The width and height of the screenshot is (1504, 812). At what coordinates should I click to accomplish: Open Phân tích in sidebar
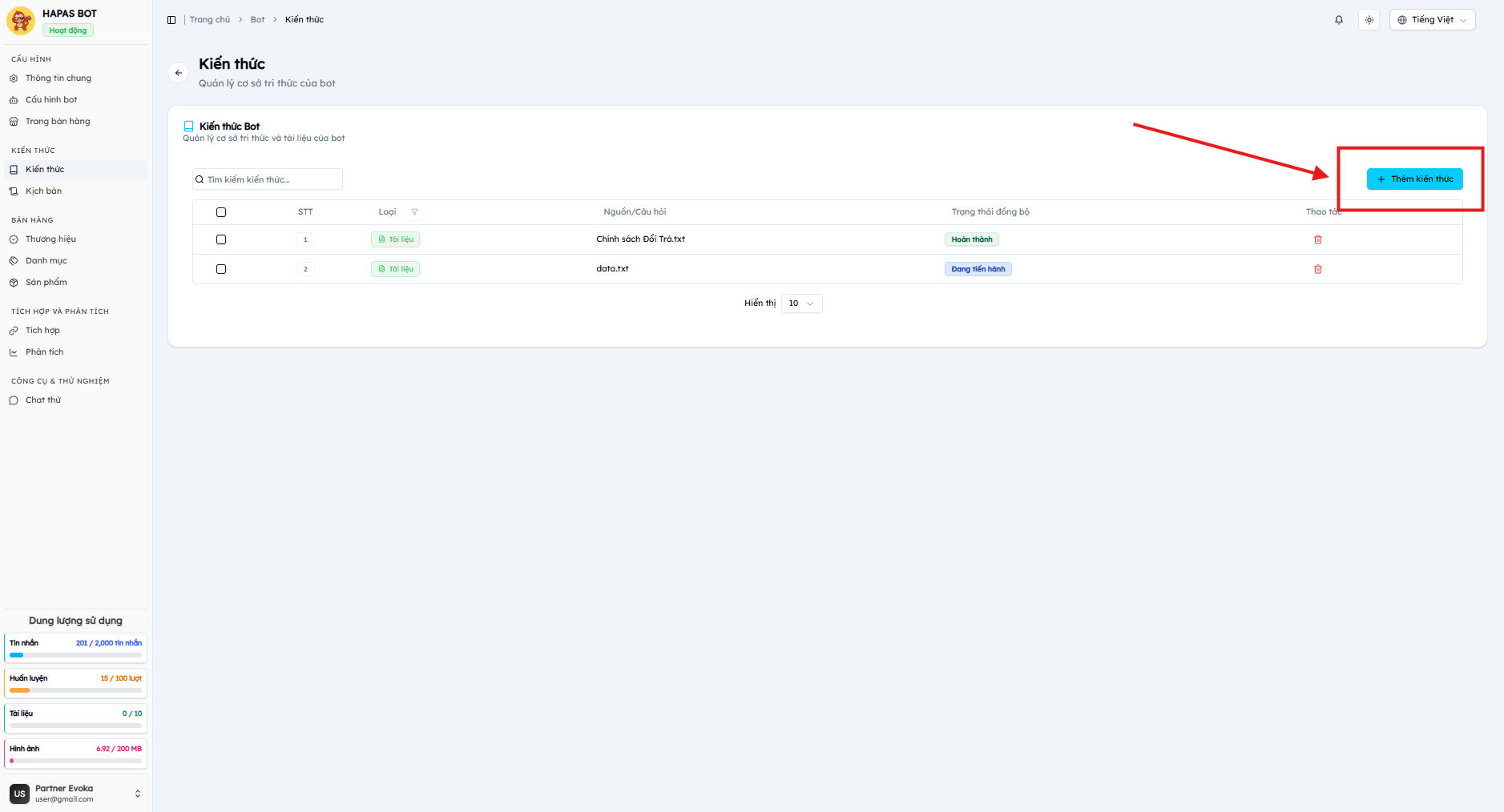pyautogui.click(x=75, y=352)
